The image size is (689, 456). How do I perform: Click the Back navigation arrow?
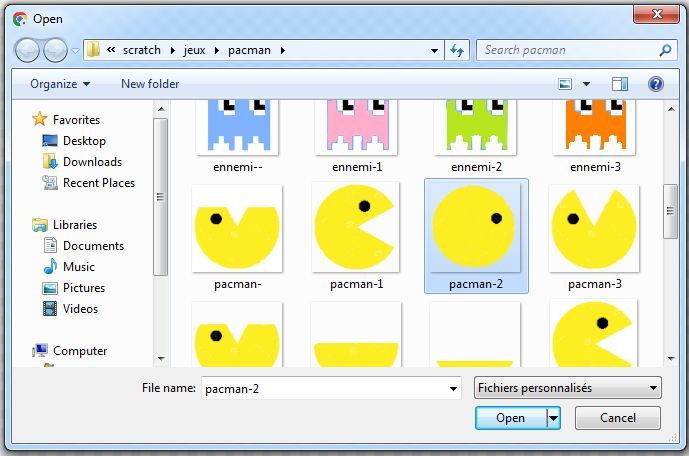coord(27,51)
